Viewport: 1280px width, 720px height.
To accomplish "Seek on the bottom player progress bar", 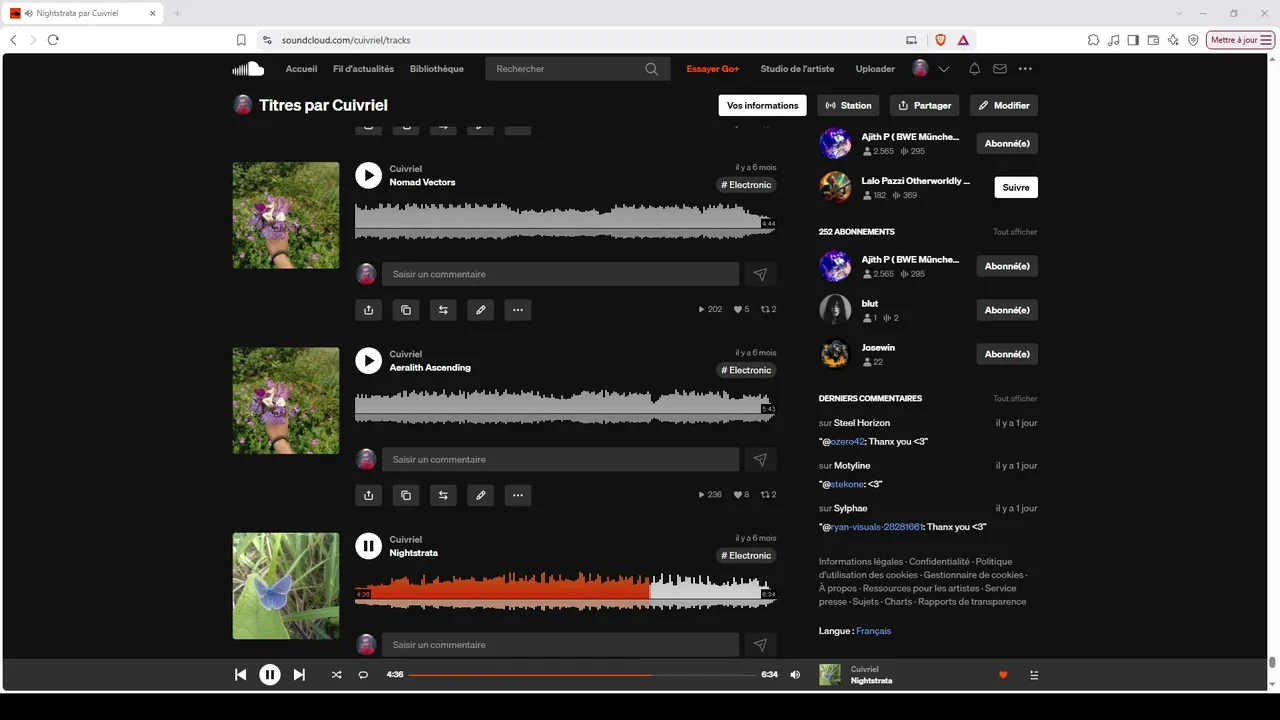I will (x=582, y=675).
